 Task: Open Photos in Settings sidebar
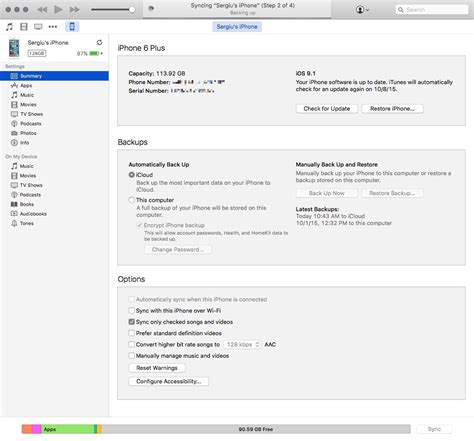(54, 133)
